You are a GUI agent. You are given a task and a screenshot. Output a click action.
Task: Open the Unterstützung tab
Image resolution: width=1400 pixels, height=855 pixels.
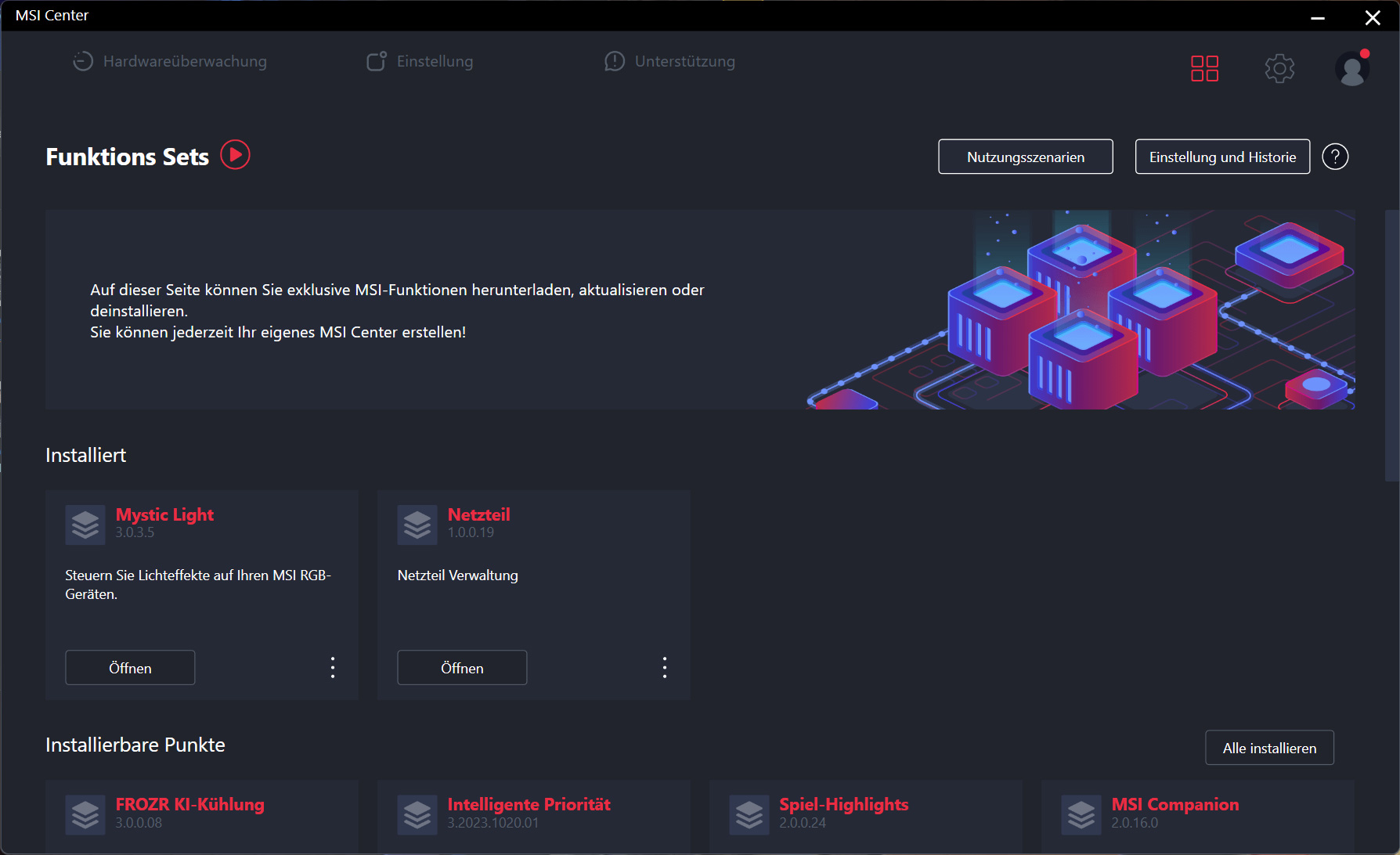[669, 61]
